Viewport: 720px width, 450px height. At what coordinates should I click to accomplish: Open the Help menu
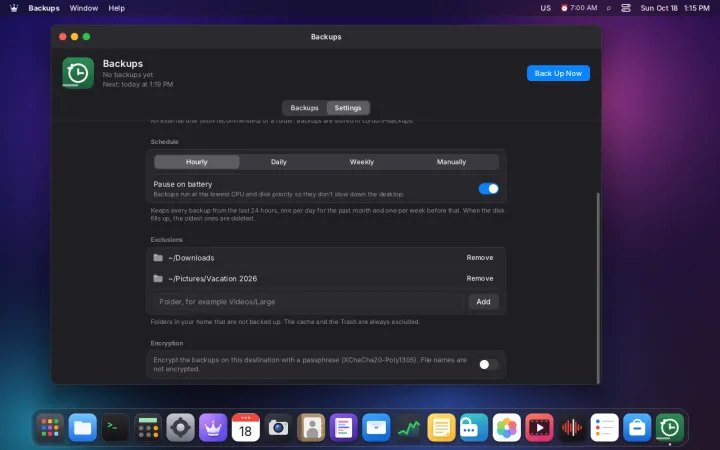(x=117, y=8)
